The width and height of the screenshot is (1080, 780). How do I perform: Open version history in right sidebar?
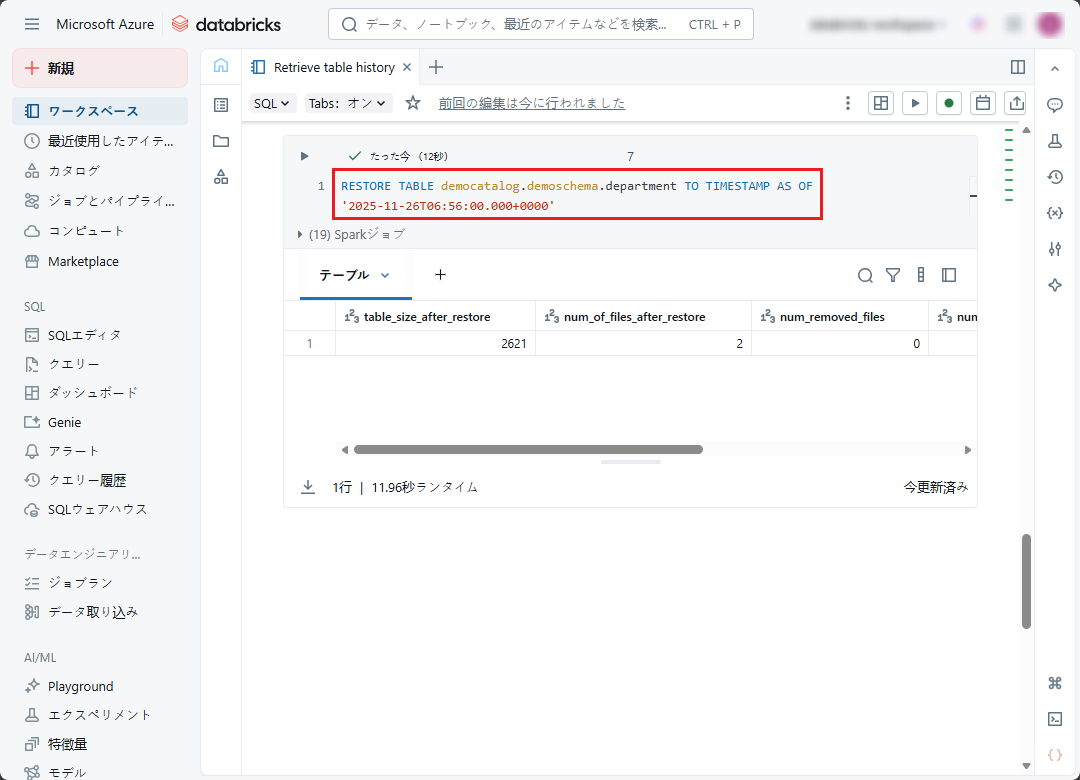(1054, 177)
